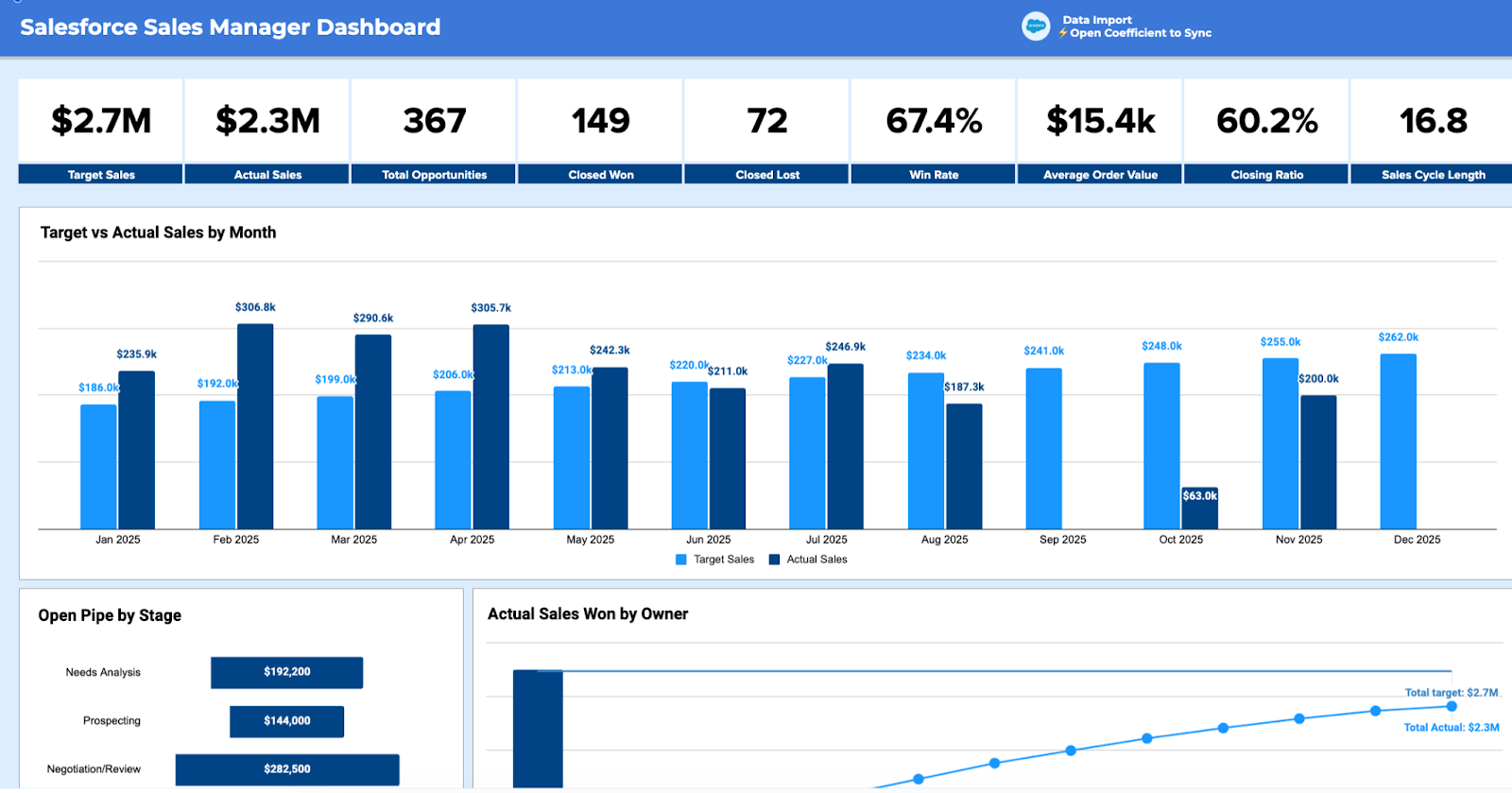1512x793 pixels.
Task: Click the Needs Analysis $192,200 bar
Action: coord(287,672)
